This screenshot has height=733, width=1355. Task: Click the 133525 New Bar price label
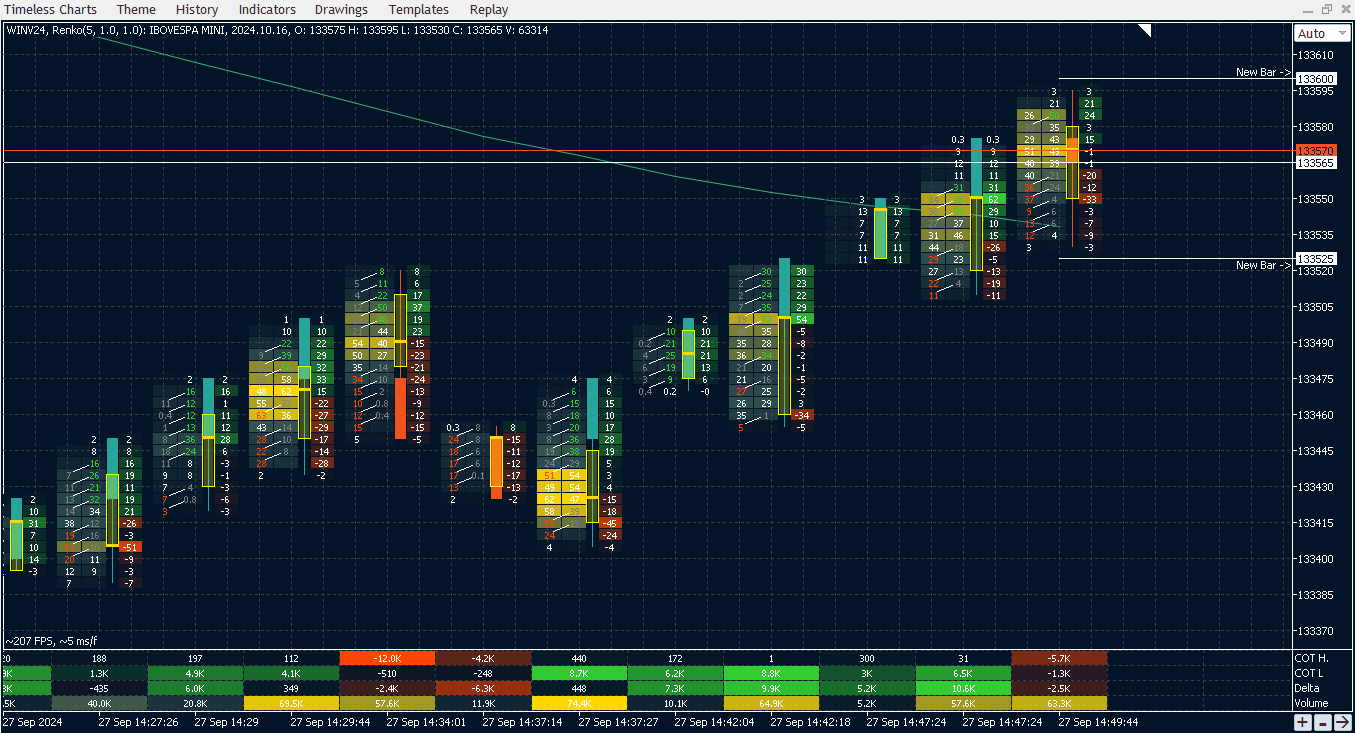pyautogui.click(x=1315, y=258)
